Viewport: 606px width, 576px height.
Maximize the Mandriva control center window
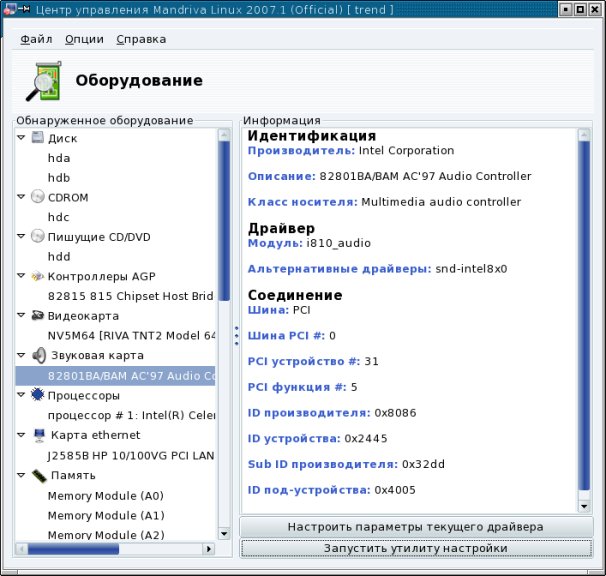pos(580,9)
